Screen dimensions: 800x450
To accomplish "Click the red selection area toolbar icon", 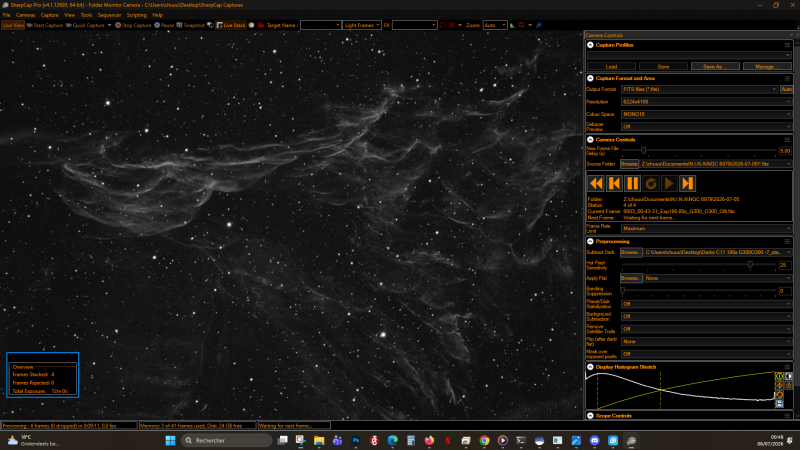I will (x=442, y=25).
